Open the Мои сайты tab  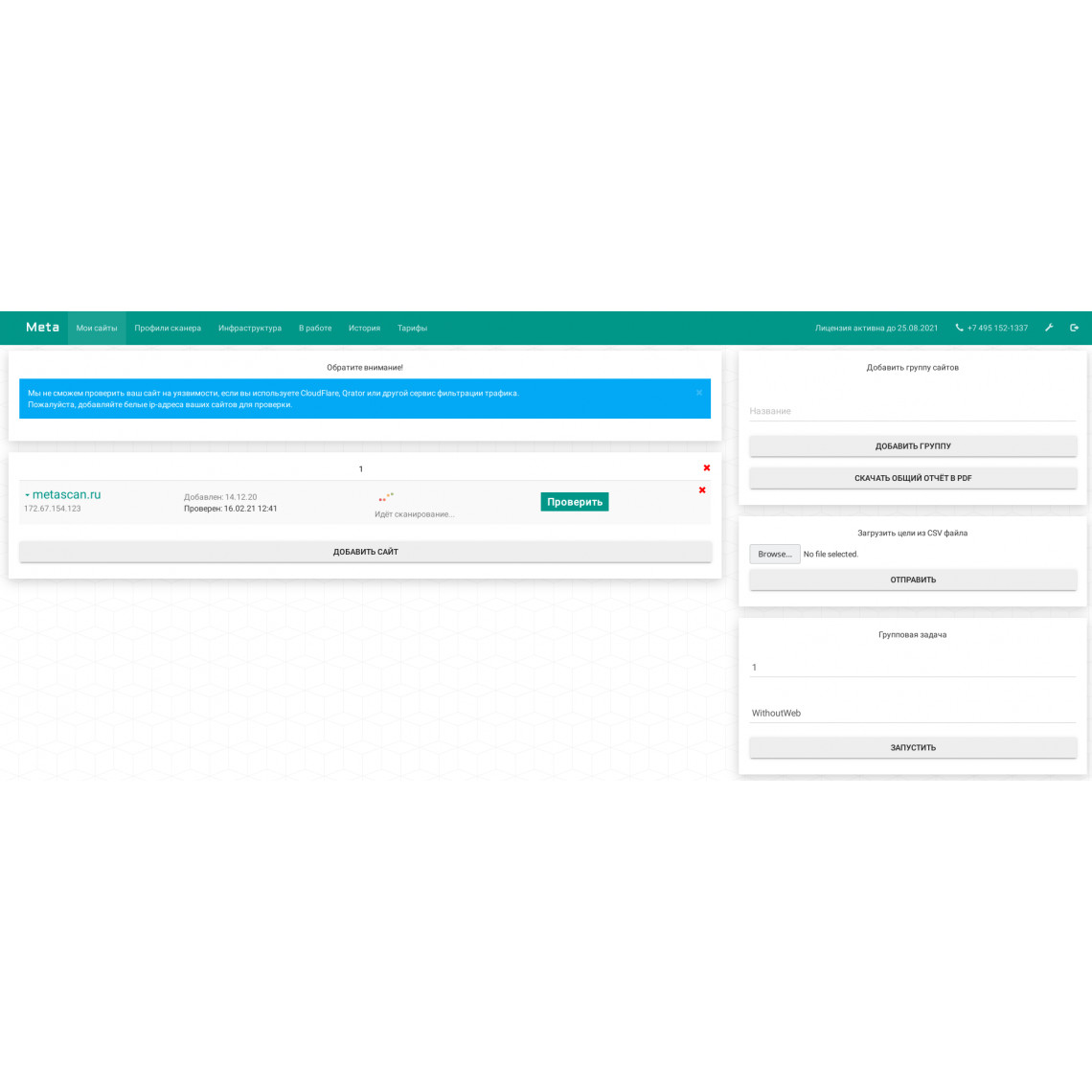(x=97, y=328)
